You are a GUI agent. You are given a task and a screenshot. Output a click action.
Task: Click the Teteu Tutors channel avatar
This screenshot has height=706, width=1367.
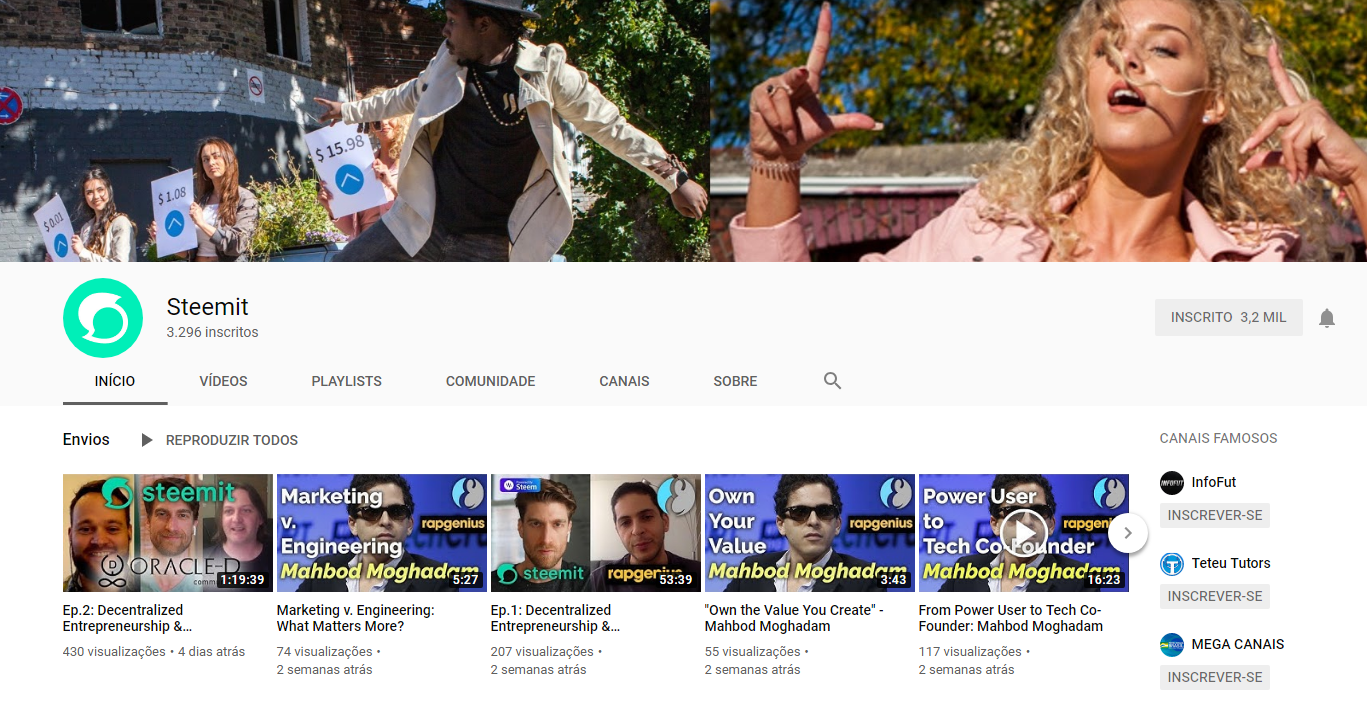click(1172, 564)
